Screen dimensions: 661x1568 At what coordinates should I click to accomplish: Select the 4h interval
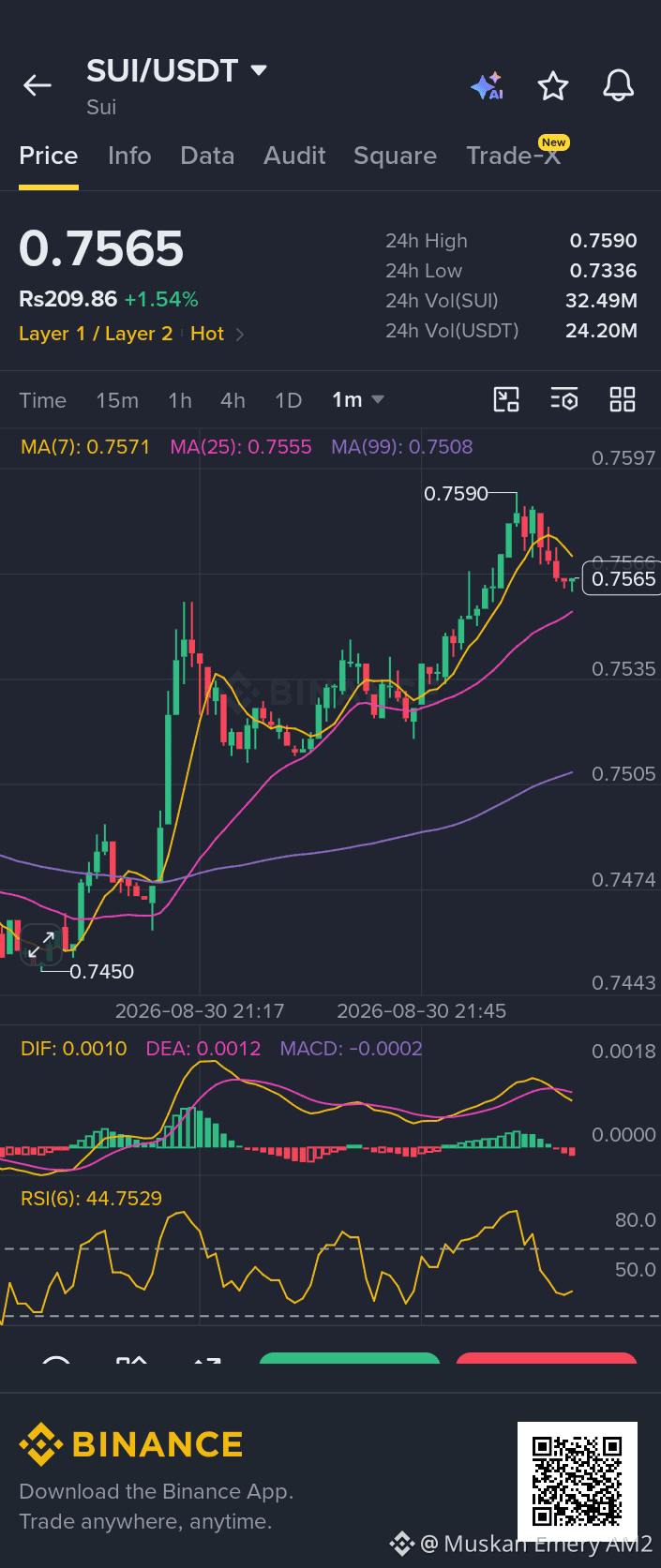pyautogui.click(x=233, y=400)
